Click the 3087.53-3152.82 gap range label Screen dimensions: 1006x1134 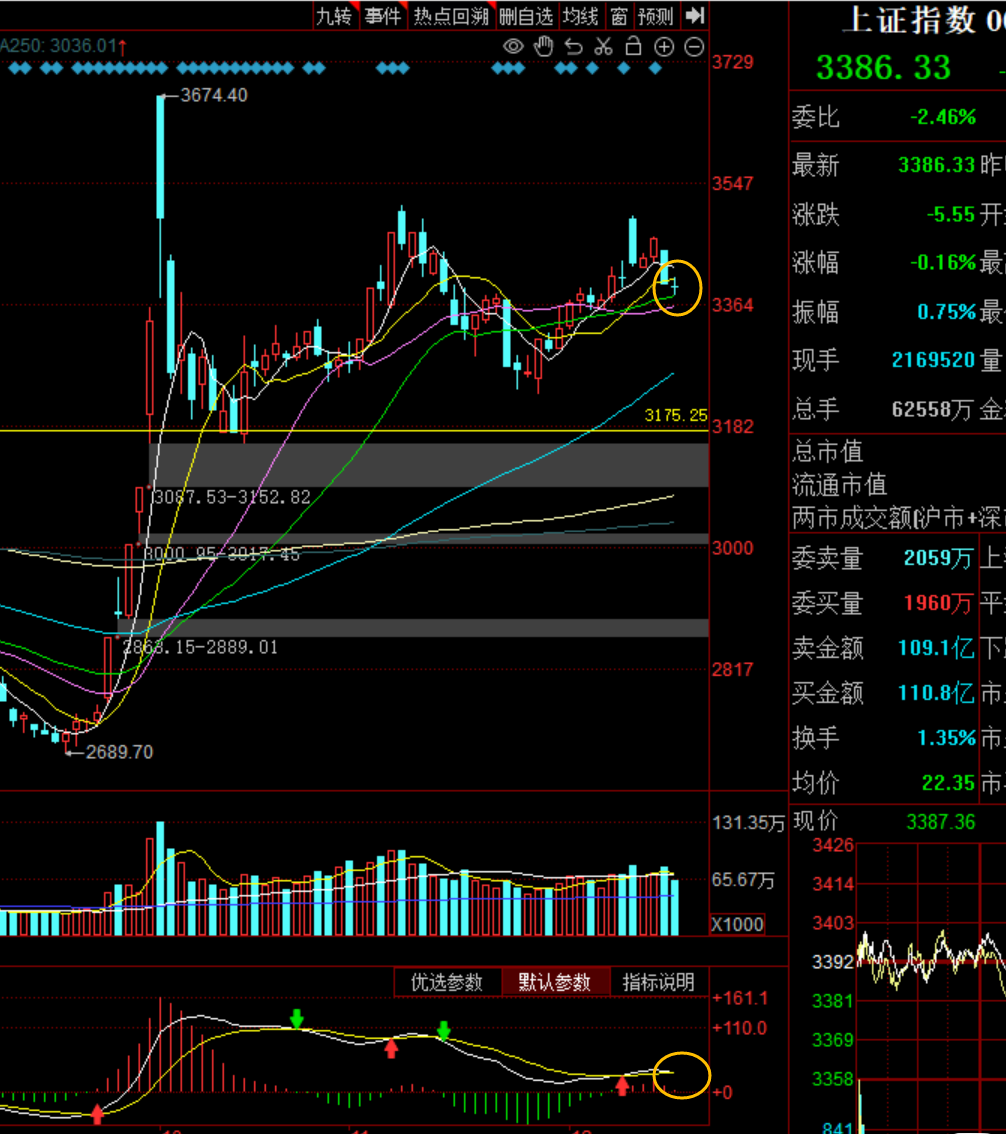tap(231, 497)
